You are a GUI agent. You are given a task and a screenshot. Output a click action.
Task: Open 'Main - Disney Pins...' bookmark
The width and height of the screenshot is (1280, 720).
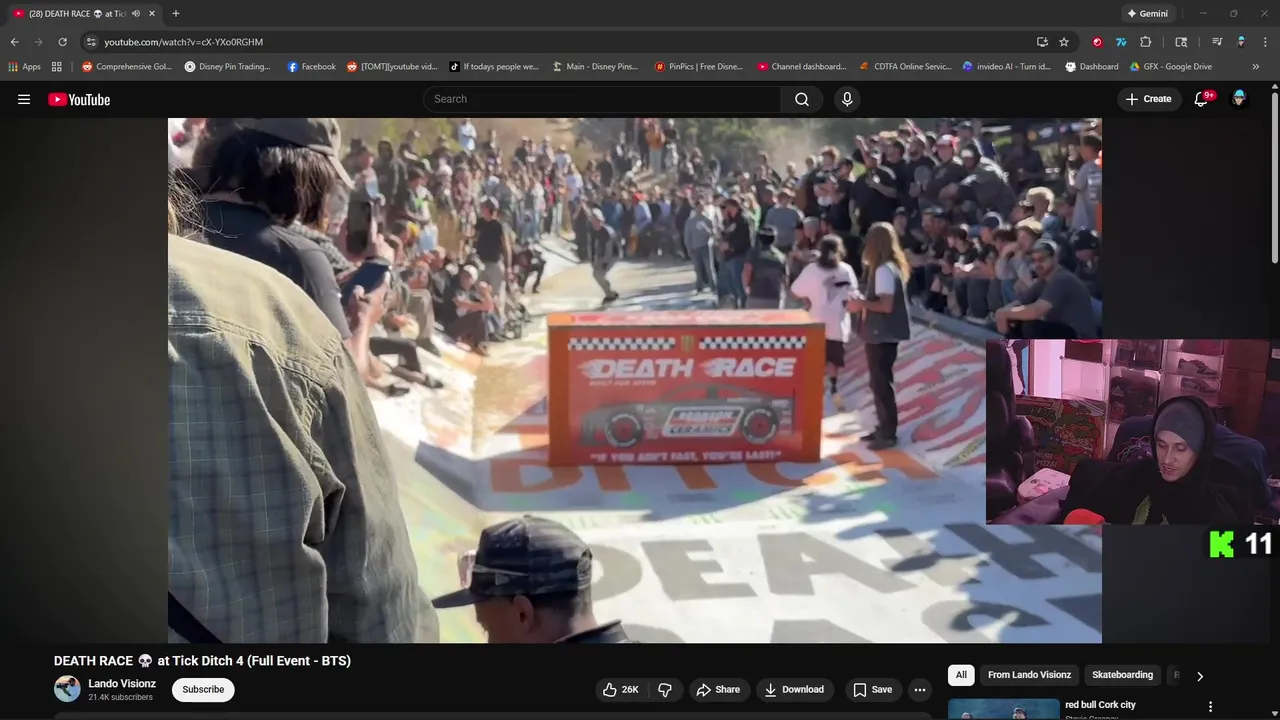tap(595, 67)
